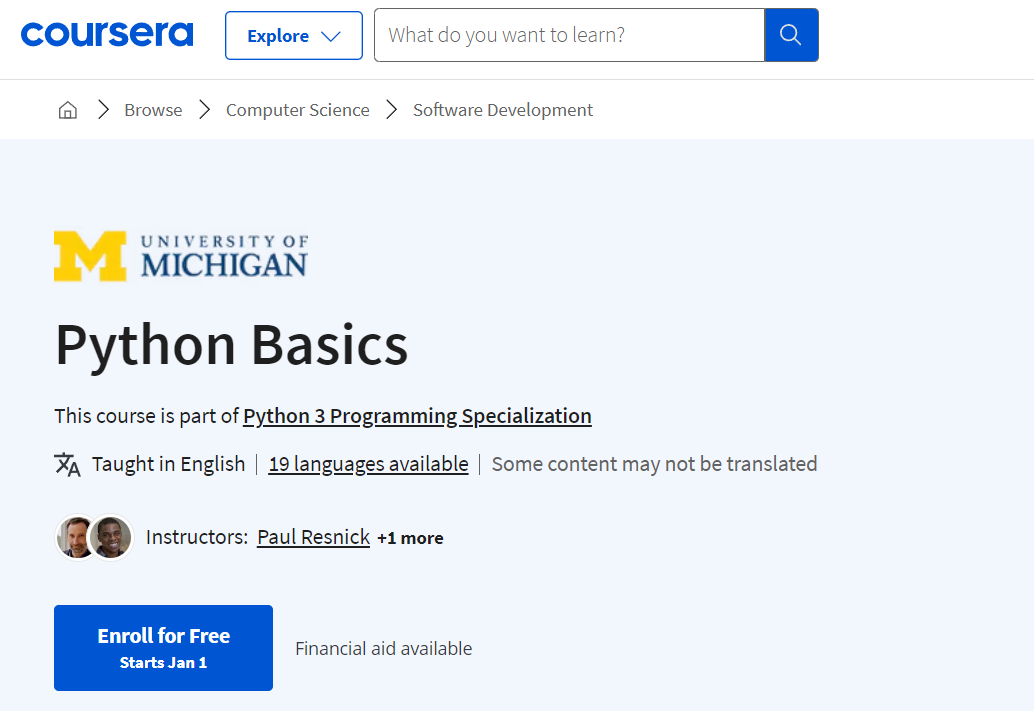This screenshot has height=711, width=1034.
Task: Click the translate languages icon
Action: 68,463
